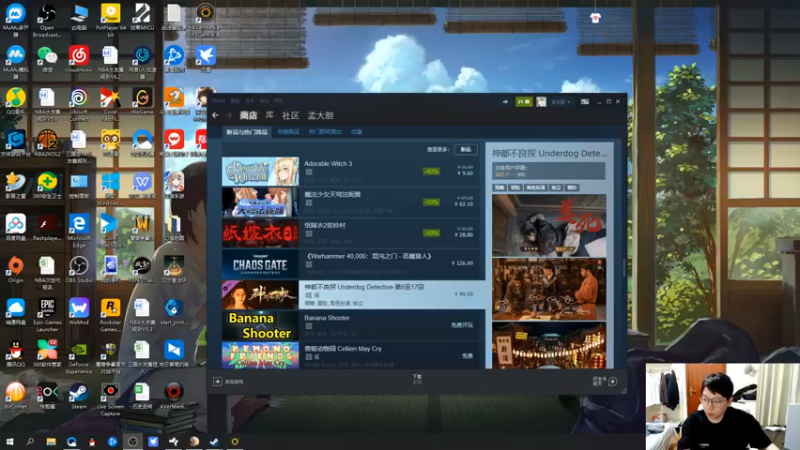Image resolution: width=800 pixels, height=450 pixels.
Task: Click Chaos Gate capsule image
Action: pyautogui.click(x=260, y=264)
